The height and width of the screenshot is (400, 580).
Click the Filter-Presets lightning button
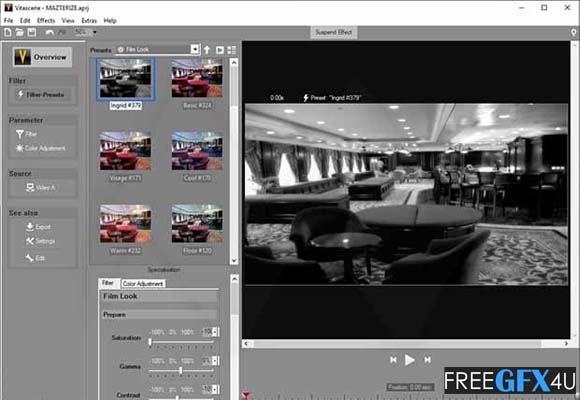42,95
